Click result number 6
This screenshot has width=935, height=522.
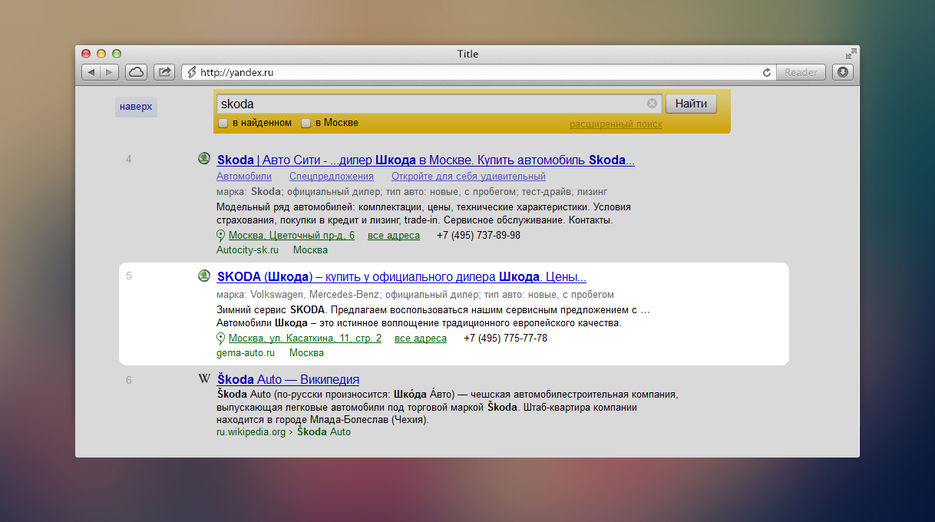128,380
